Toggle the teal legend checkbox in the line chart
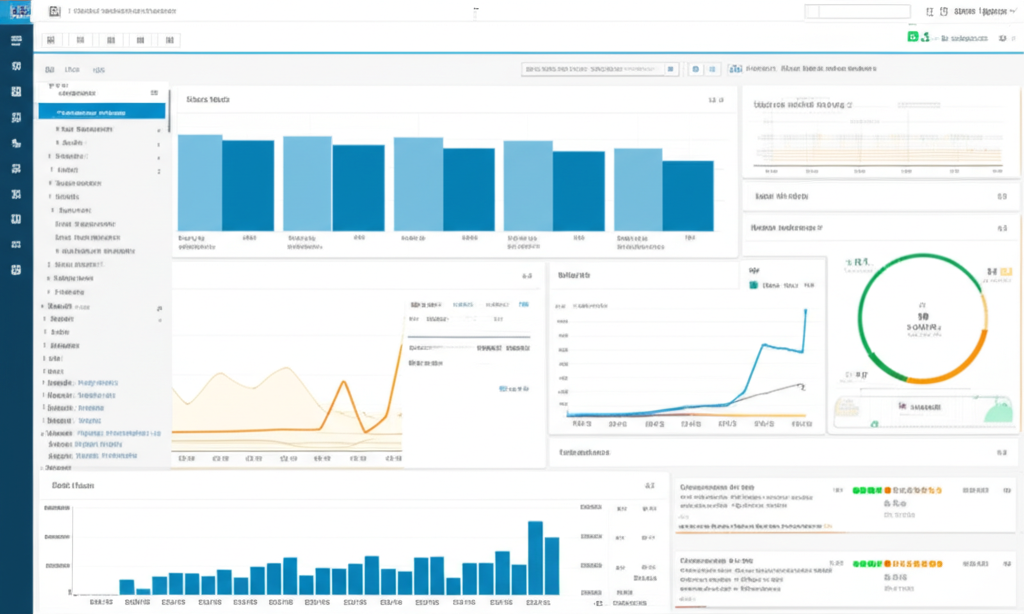The height and width of the screenshot is (614, 1024). point(753,285)
